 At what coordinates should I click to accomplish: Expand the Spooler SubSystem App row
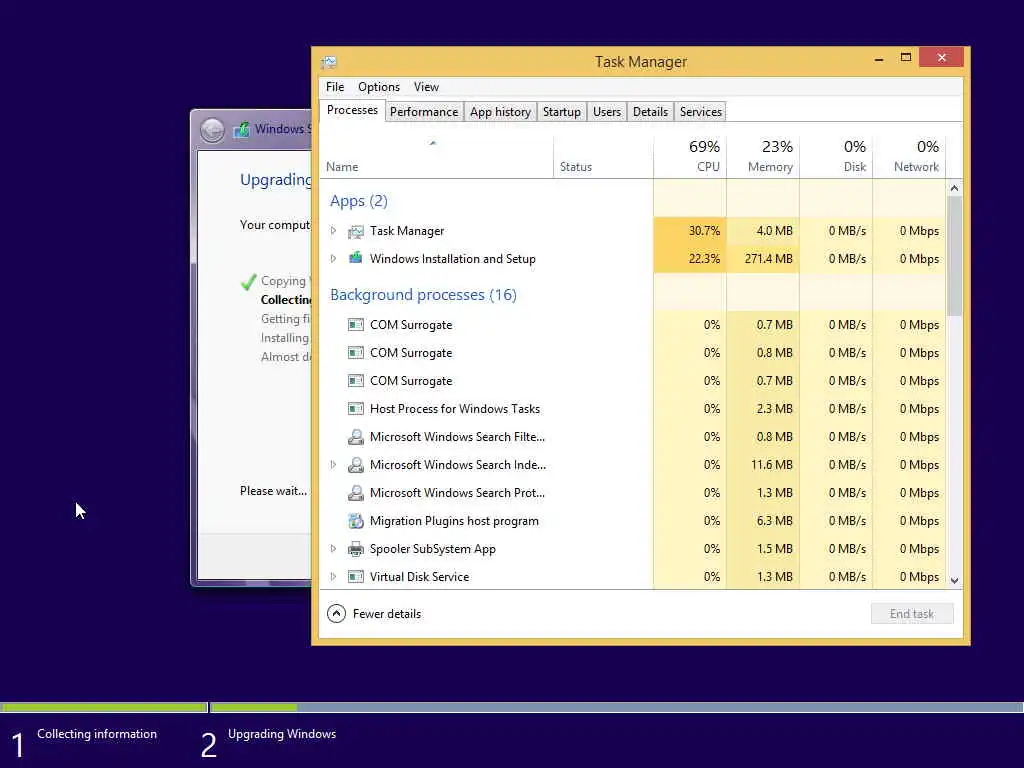pos(333,549)
